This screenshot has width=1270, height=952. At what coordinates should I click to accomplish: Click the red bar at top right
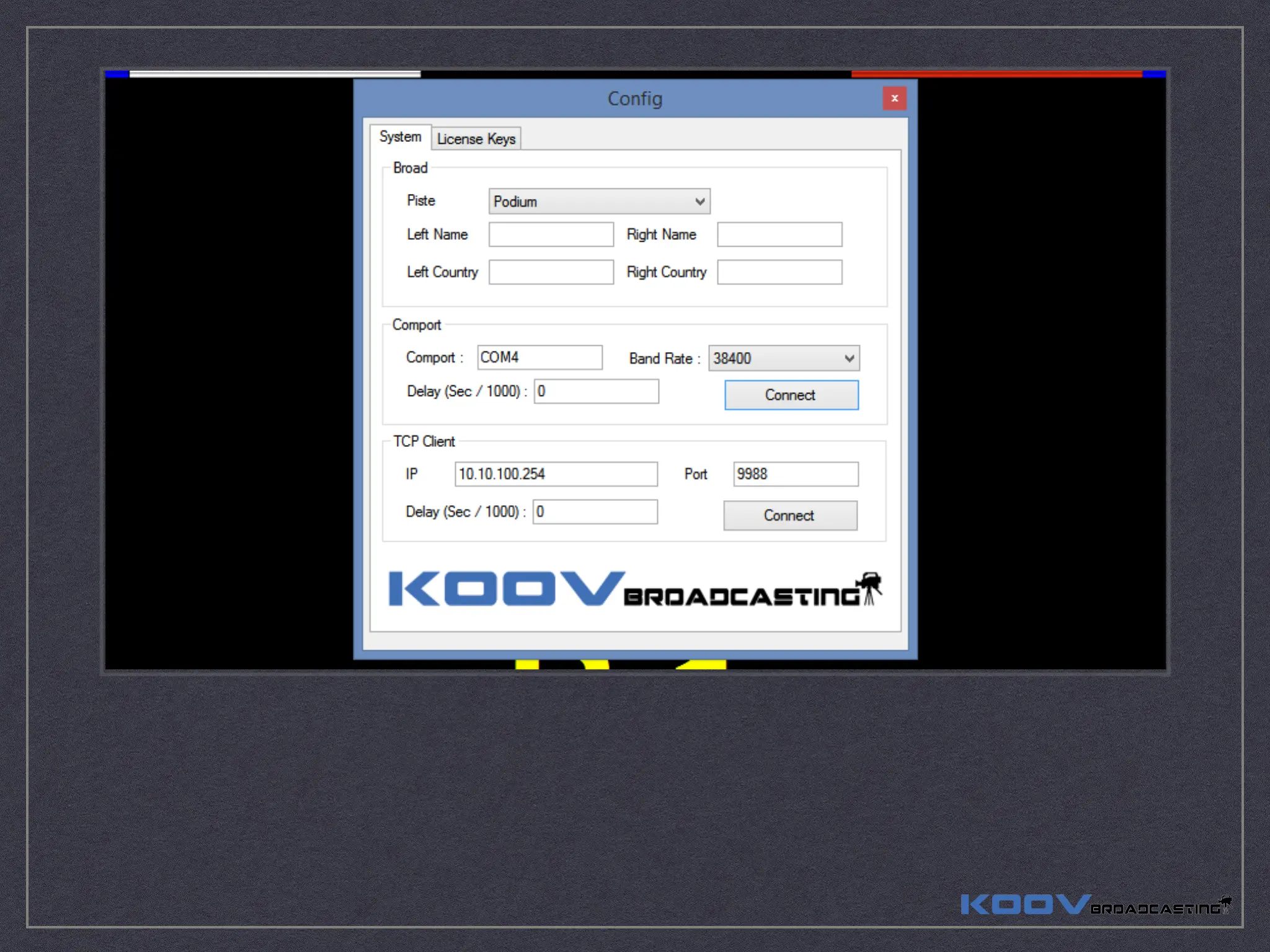(997, 74)
